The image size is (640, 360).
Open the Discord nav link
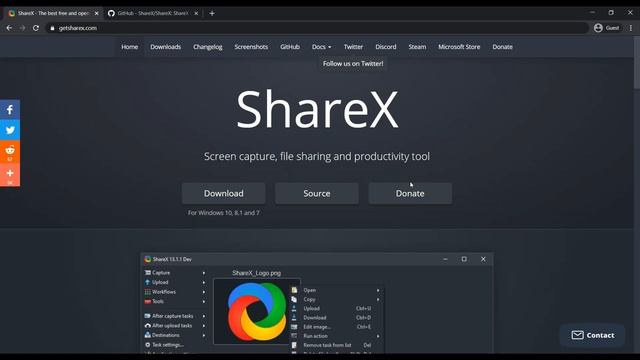pos(386,47)
